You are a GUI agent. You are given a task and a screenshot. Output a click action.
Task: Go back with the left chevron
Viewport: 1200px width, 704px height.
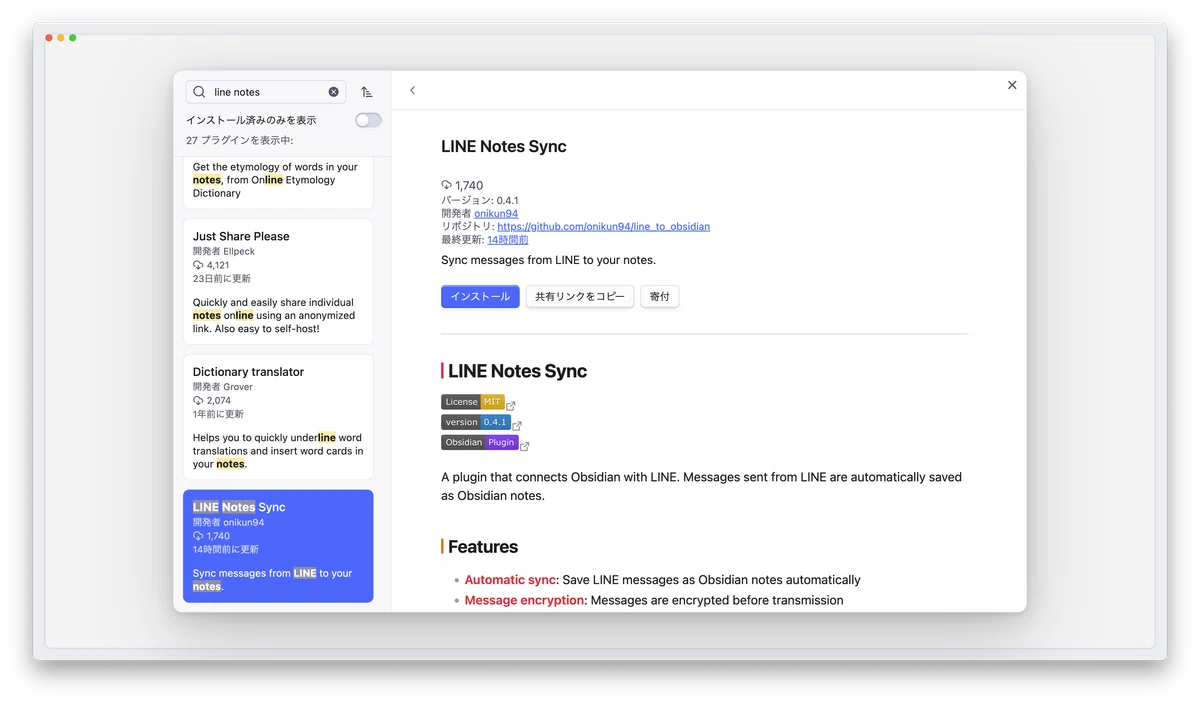click(x=412, y=91)
